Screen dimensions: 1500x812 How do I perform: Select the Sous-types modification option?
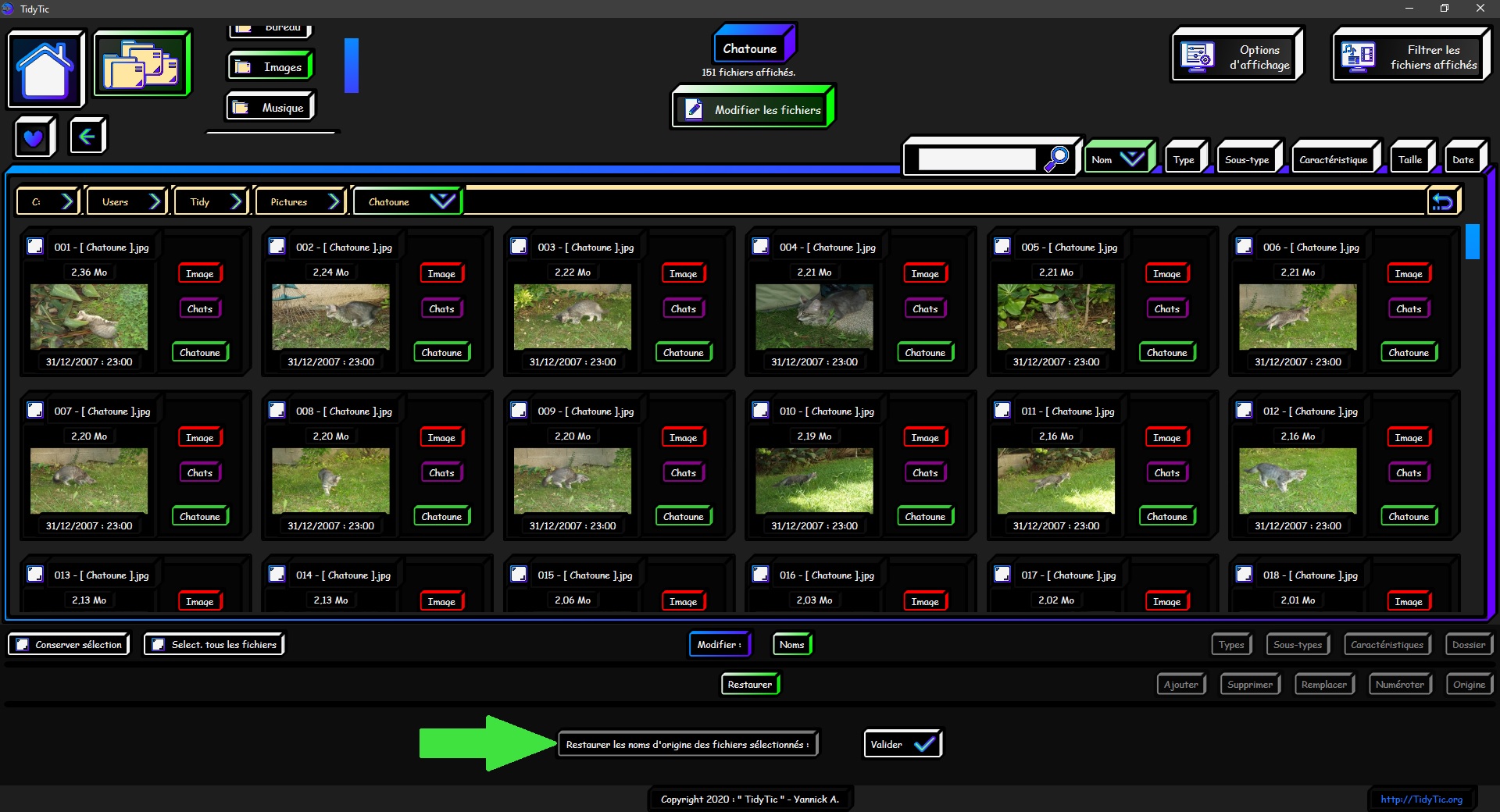1298,644
